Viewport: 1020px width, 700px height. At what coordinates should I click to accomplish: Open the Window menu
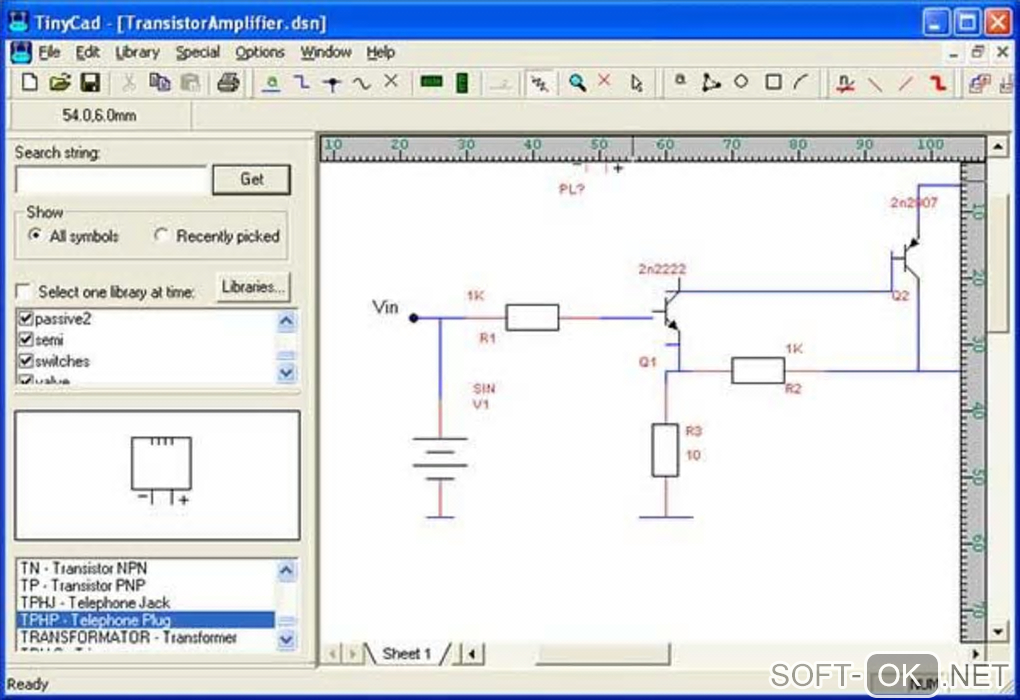[326, 52]
